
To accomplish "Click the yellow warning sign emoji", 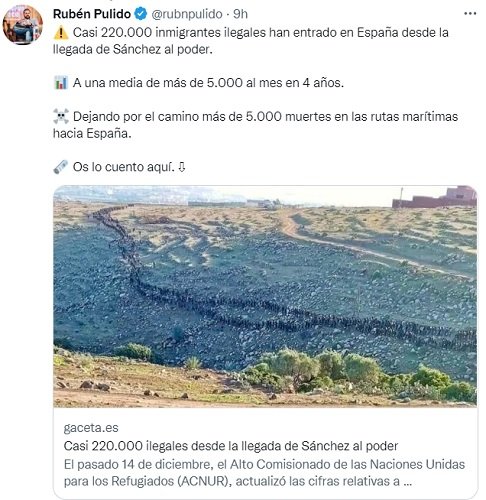I will click(61, 33).
